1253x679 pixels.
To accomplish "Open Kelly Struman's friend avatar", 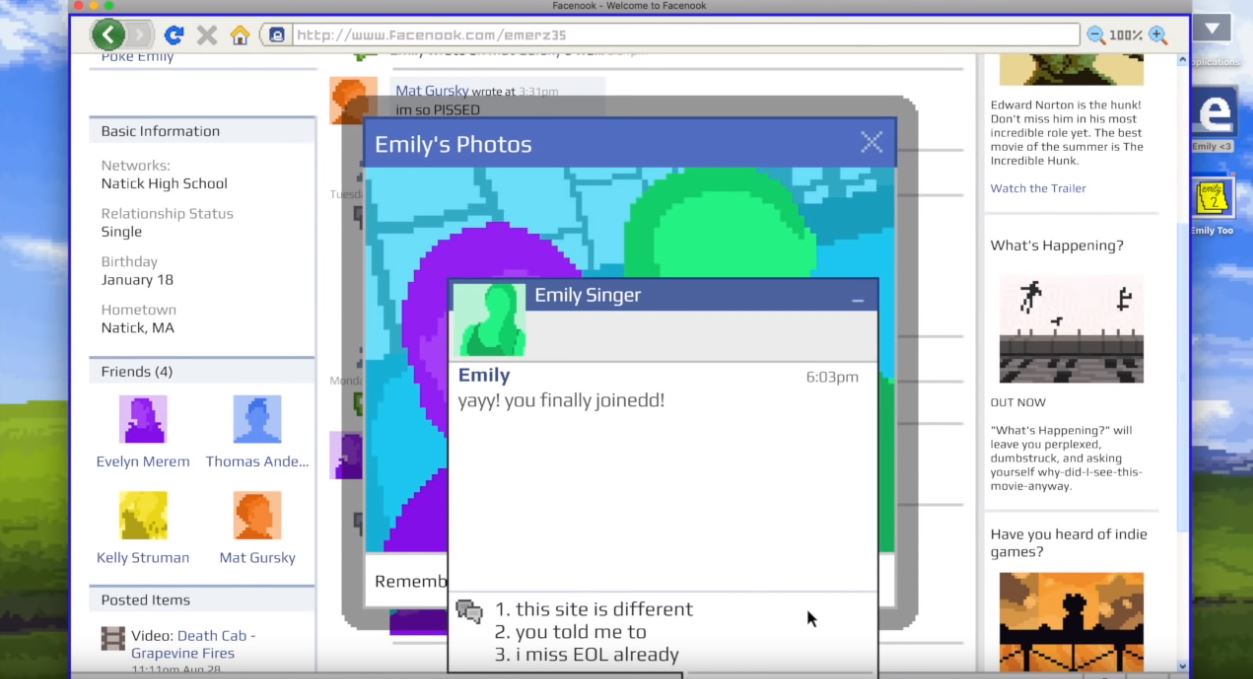I will [x=143, y=516].
